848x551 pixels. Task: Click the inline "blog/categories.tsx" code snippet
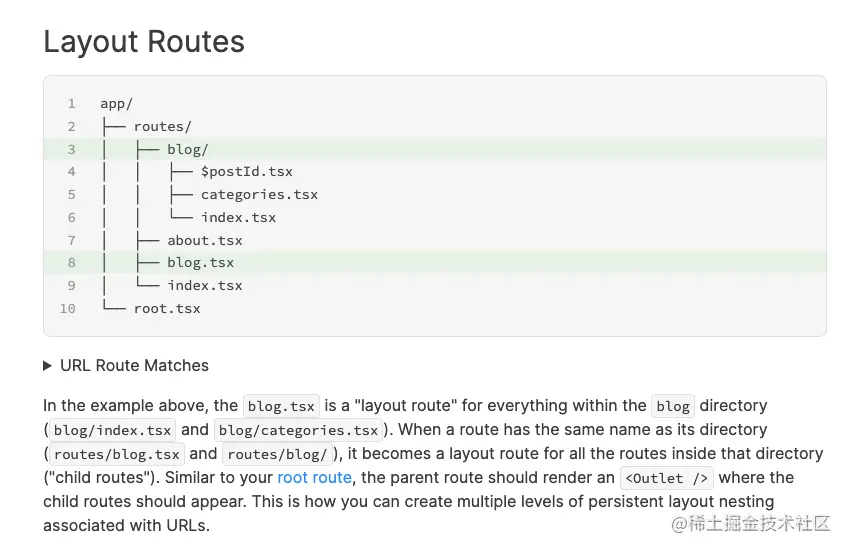[298, 431]
